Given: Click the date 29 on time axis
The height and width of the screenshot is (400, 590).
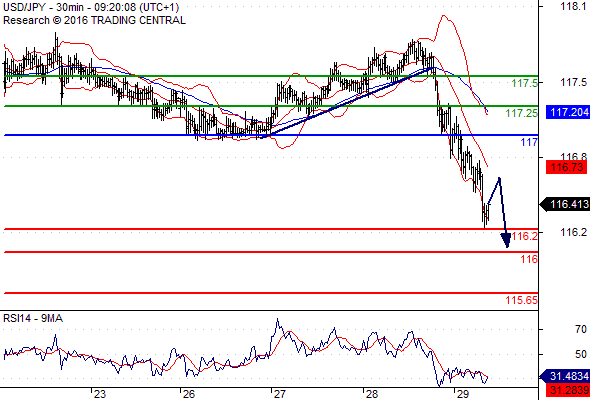Looking at the screenshot, I should coord(463,394).
